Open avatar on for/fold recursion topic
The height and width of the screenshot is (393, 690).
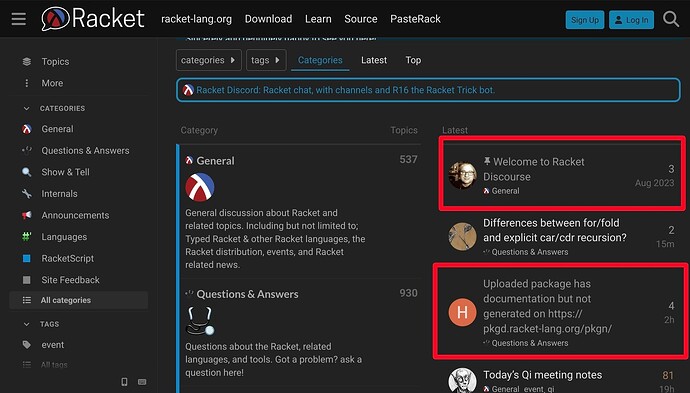462,237
